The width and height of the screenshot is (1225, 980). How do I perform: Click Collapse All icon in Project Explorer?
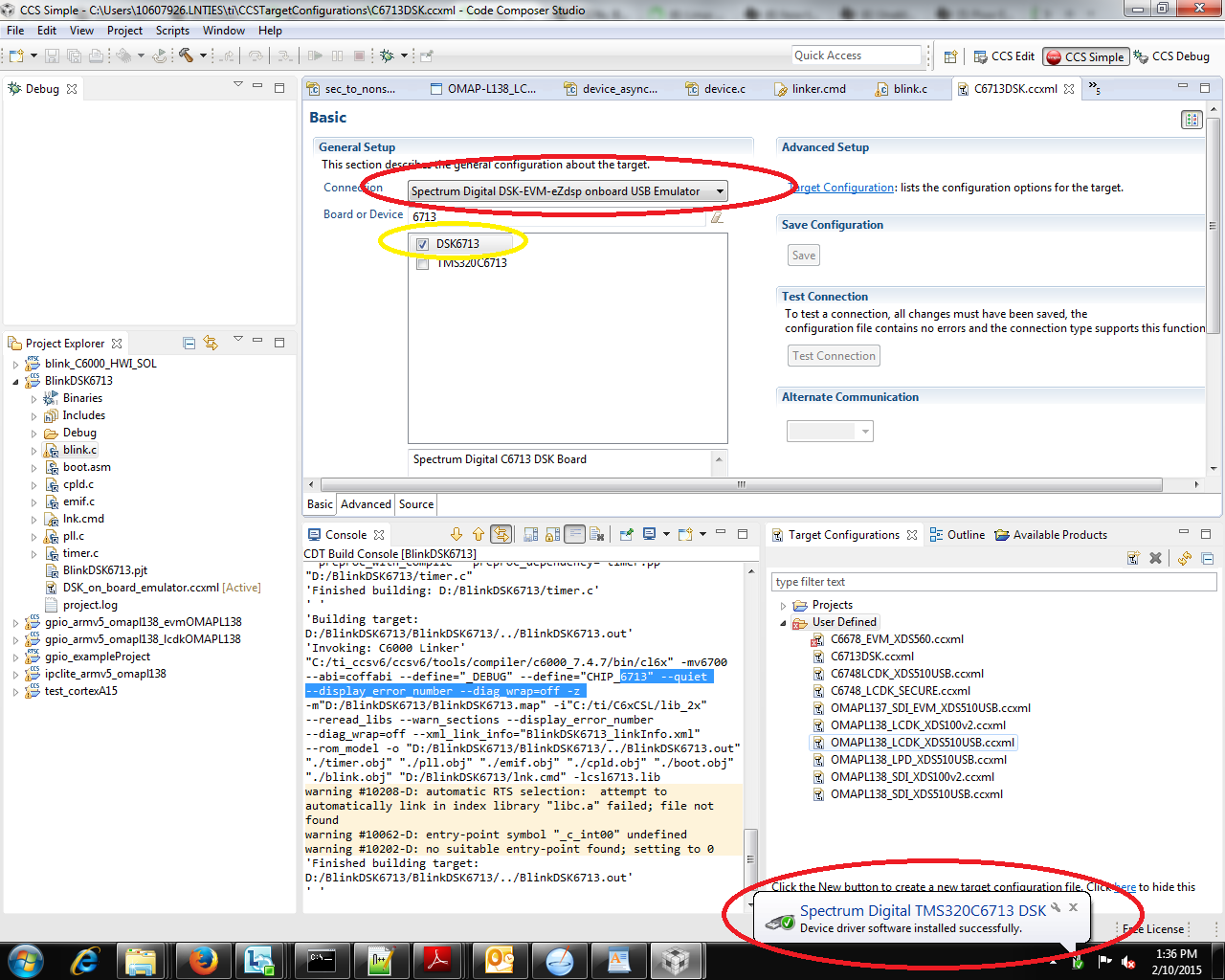(189, 343)
